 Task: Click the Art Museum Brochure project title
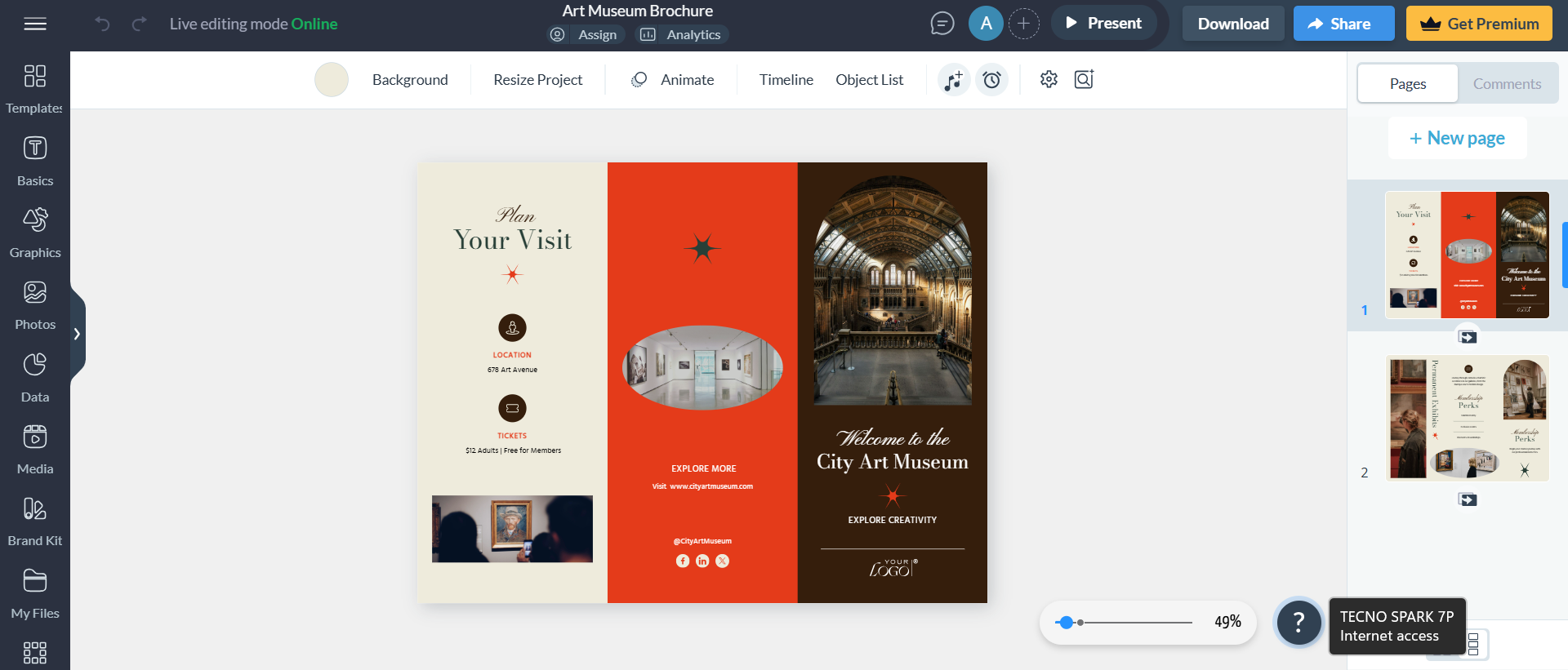638,11
